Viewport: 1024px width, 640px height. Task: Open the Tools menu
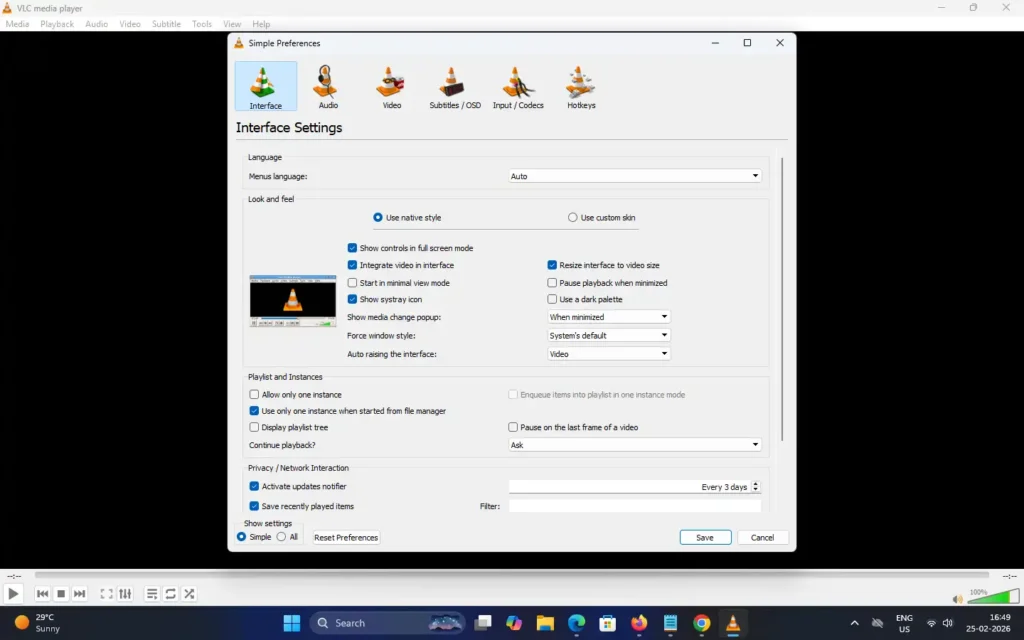[201, 24]
